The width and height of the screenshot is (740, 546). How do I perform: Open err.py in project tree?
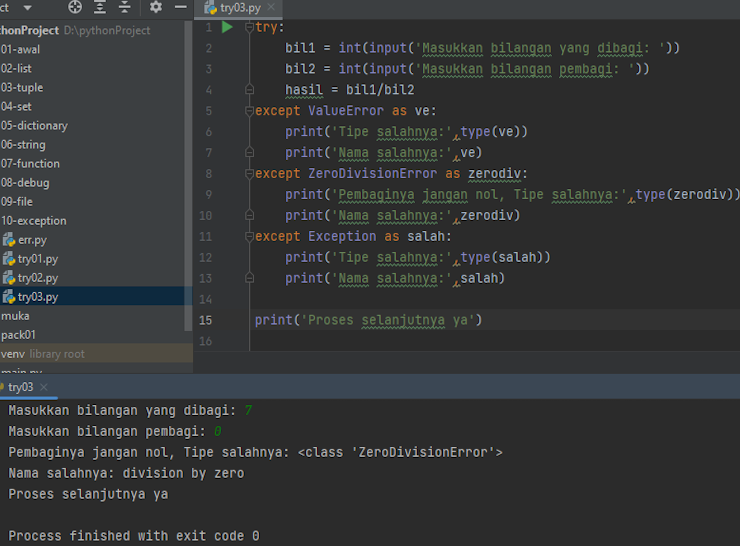click(32, 240)
